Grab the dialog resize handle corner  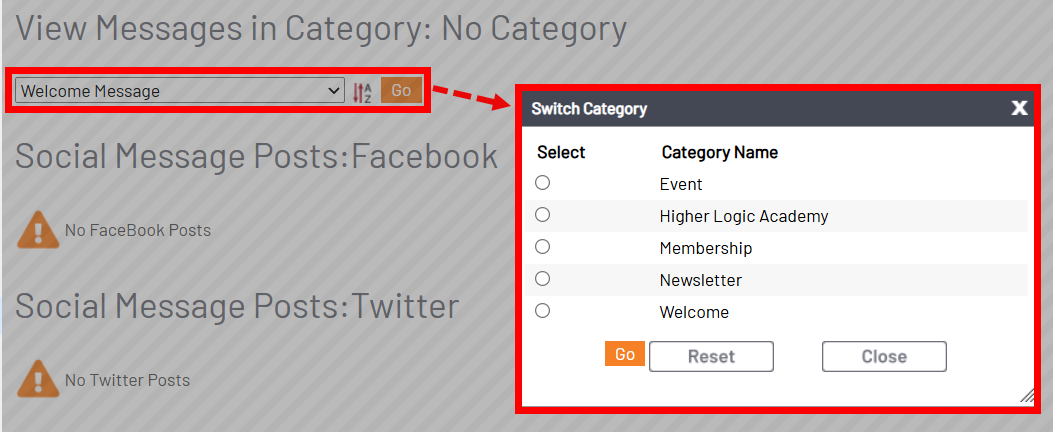click(1026, 396)
